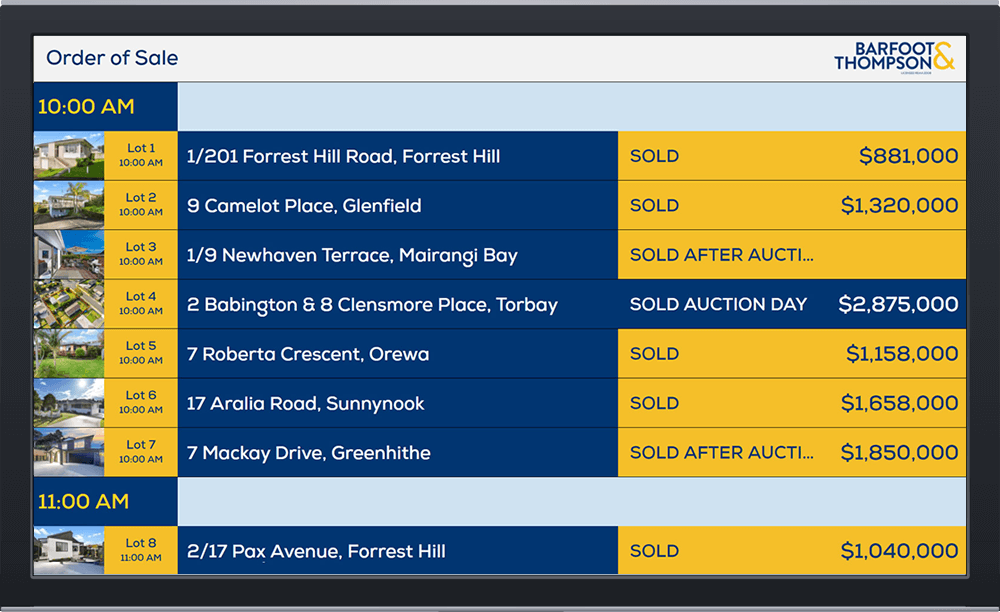The width and height of the screenshot is (1000, 612).
Task: View Lot 7 house thumbnail
Action: (x=68, y=452)
